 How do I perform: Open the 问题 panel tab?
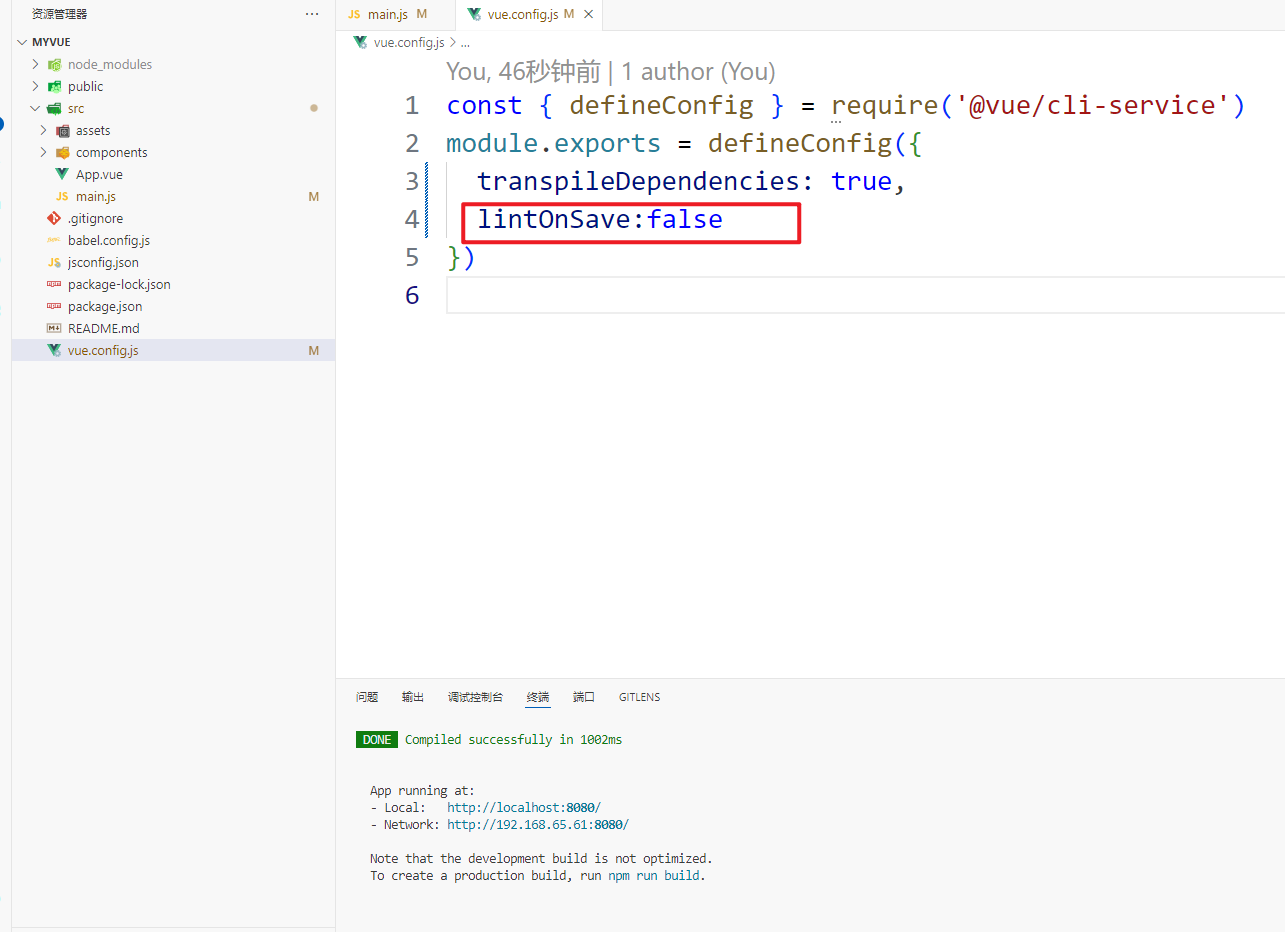(367, 697)
